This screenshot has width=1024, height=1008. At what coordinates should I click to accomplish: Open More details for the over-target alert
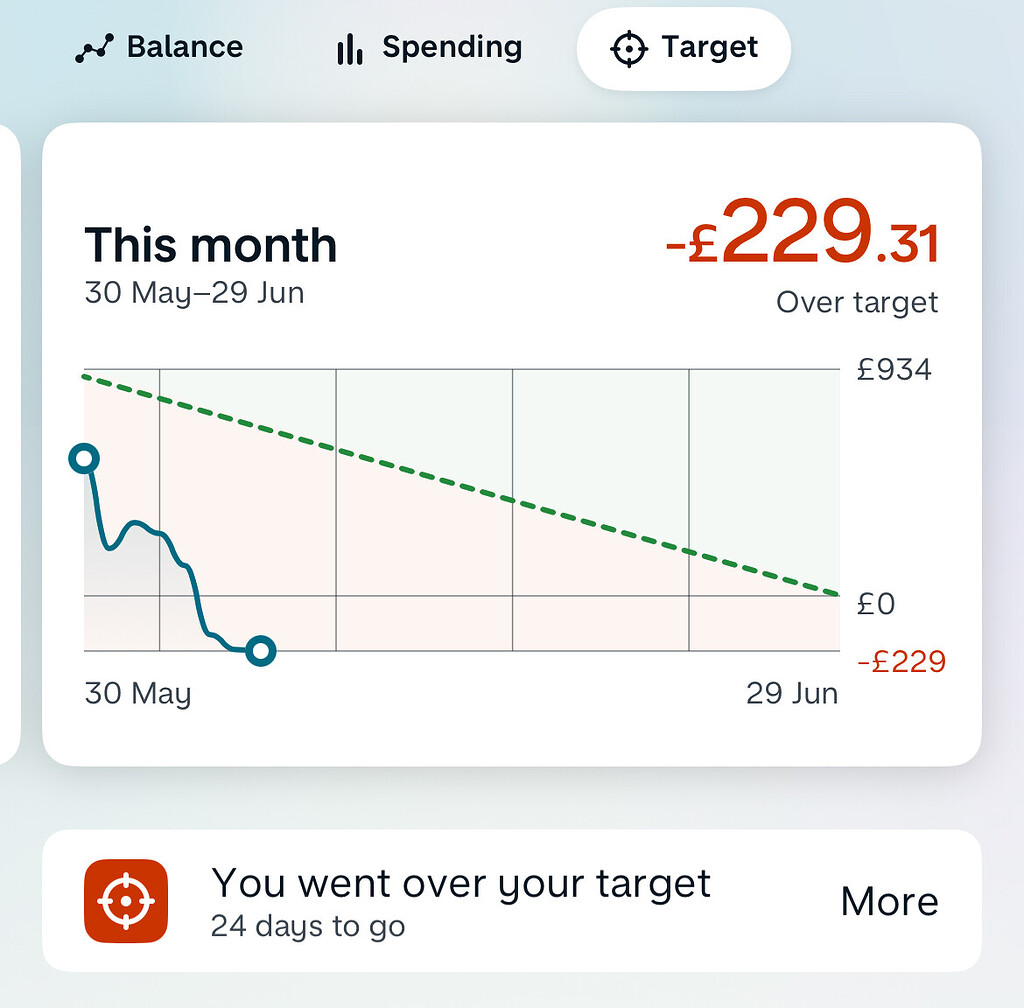[889, 901]
